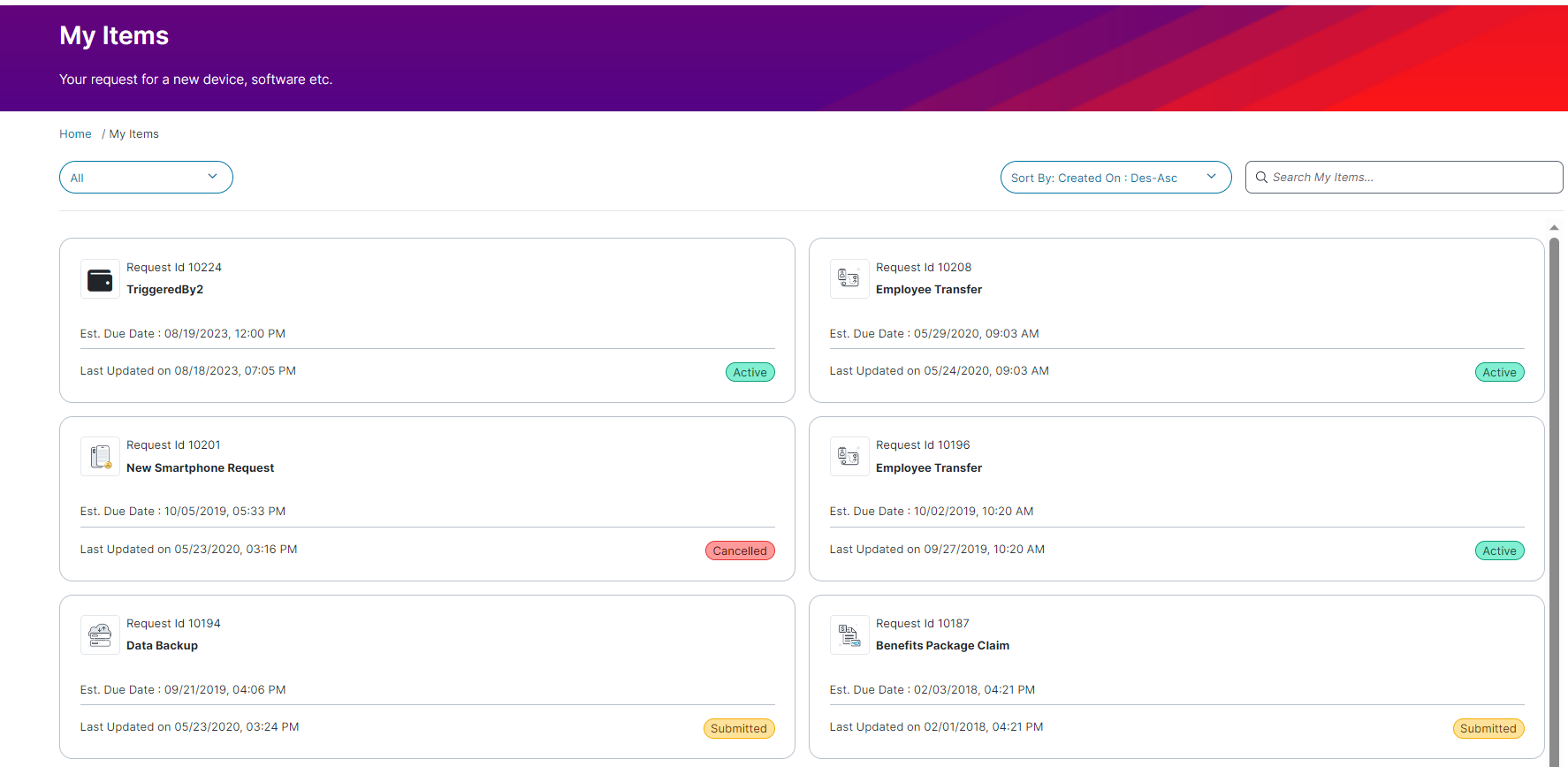Screen dimensions: 1568x767
Task: Click the Employee Transfer icon for Request 10208
Action: 849,279
